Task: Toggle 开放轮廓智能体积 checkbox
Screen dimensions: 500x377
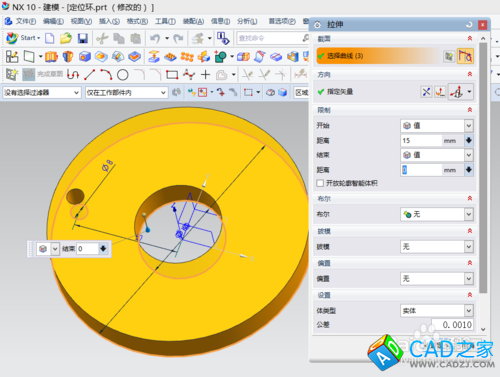Action: pyautogui.click(x=320, y=183)
